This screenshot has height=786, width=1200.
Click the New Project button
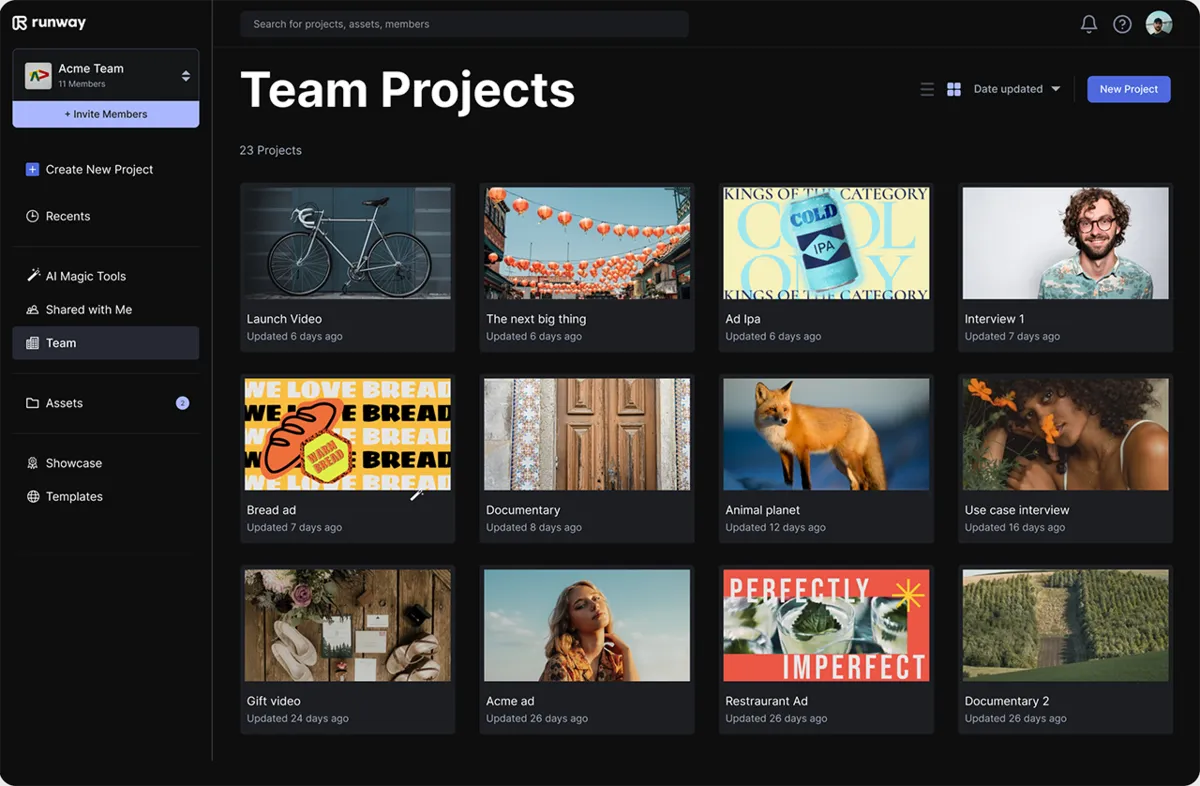coord(1128,89)
